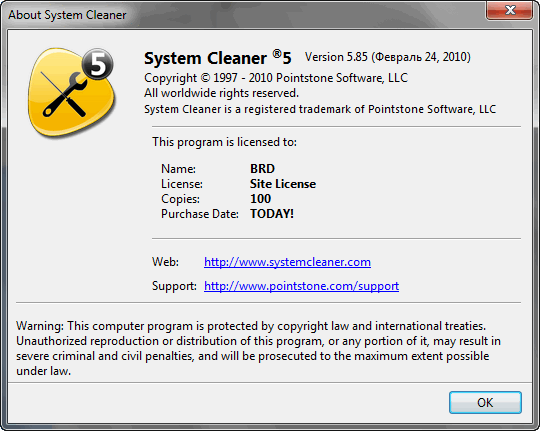Click the Name: label
540x431 pixels.
pyautogui.click(x=178, y=169)
